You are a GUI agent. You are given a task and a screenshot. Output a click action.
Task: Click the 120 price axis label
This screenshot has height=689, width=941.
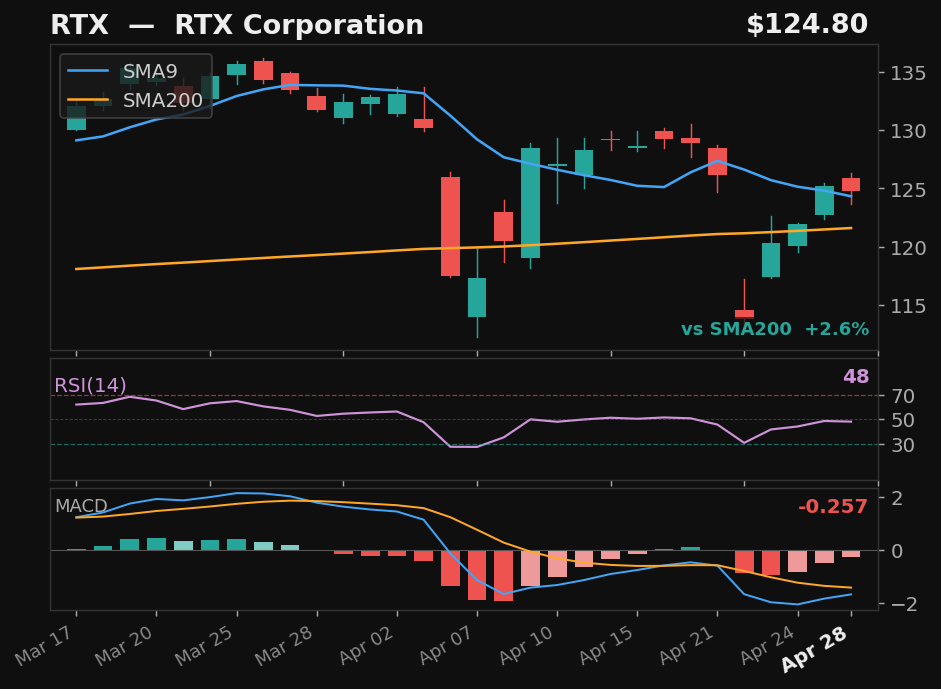(x=907, y=248)
